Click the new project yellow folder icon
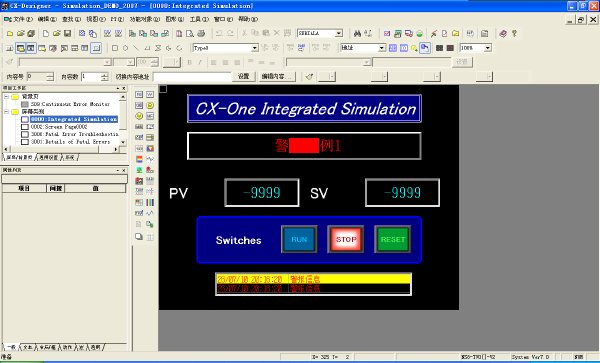Image resolution: width=600 pixels, height=363 pixels. point(10,34)
